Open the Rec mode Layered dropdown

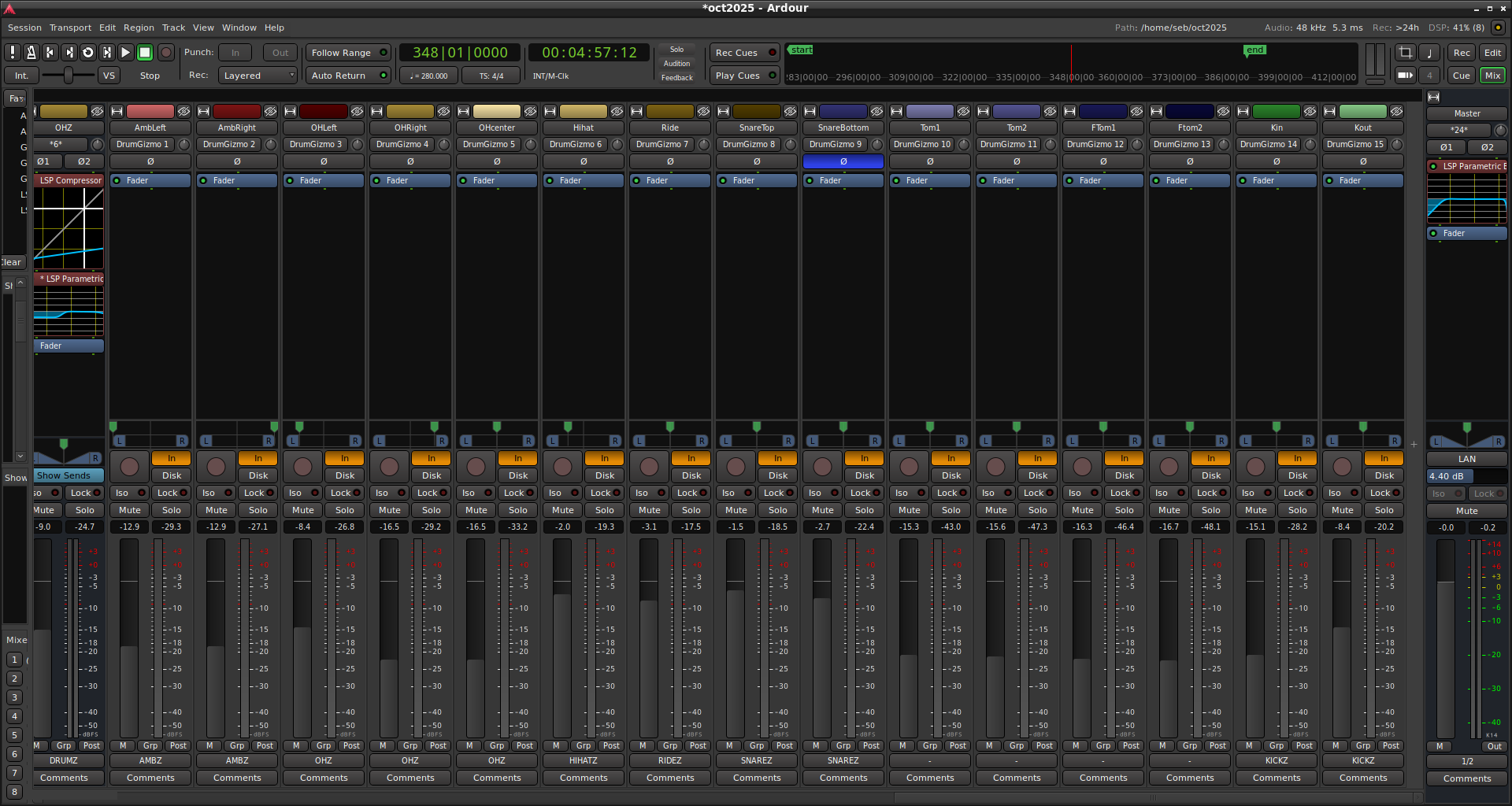[x=258, y=76]
